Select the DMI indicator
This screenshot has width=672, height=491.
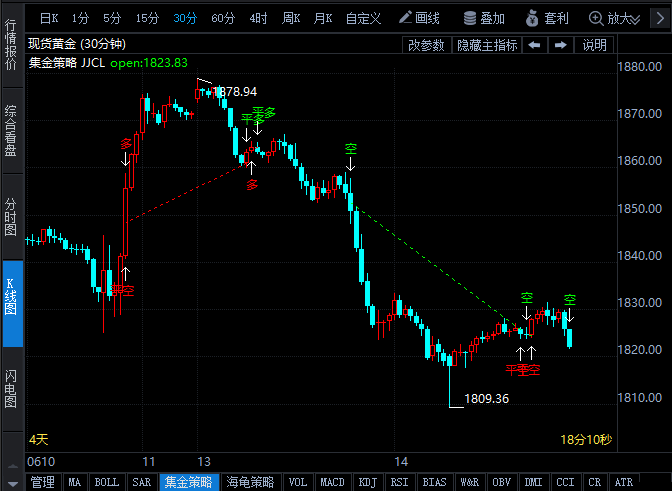[x=533, y=482]
